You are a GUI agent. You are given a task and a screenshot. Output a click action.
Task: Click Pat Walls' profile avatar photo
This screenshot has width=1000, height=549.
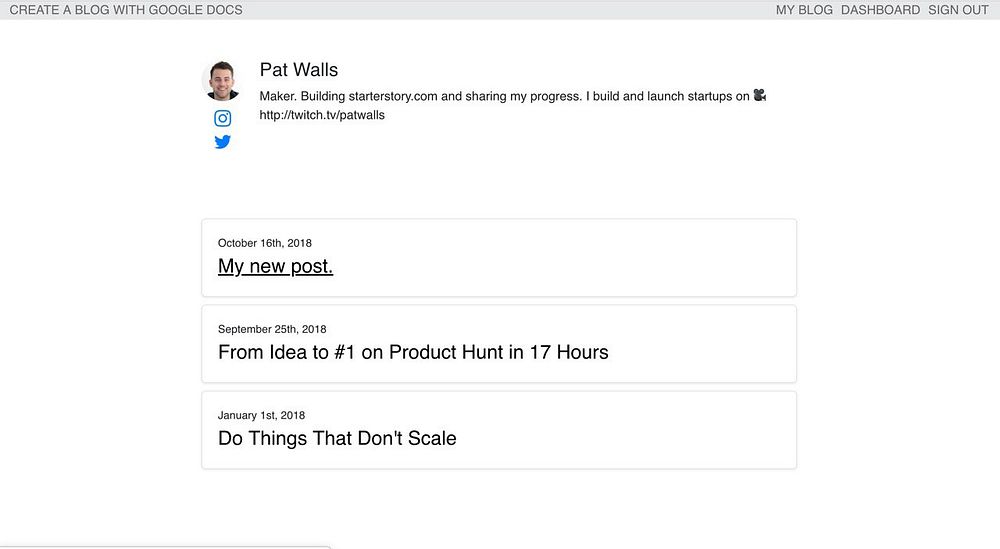222,81
